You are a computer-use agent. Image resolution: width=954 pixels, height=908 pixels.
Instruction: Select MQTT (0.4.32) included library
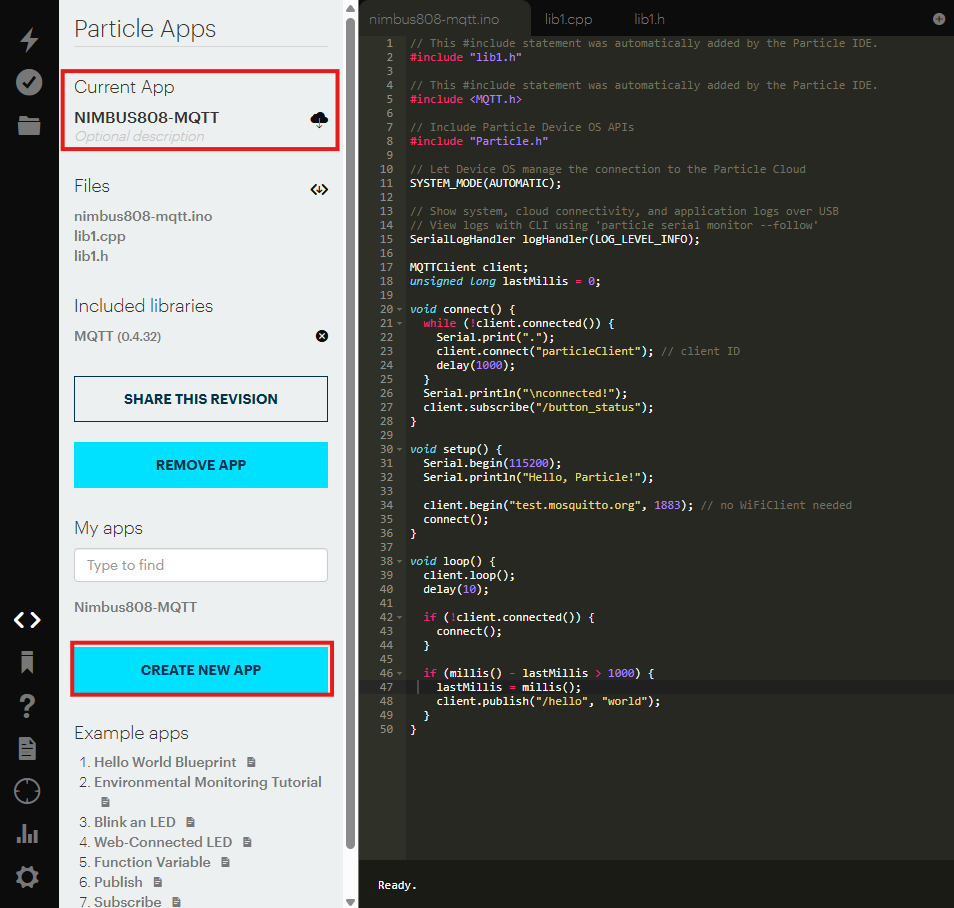pyautogui.click(x=117, y=337)
